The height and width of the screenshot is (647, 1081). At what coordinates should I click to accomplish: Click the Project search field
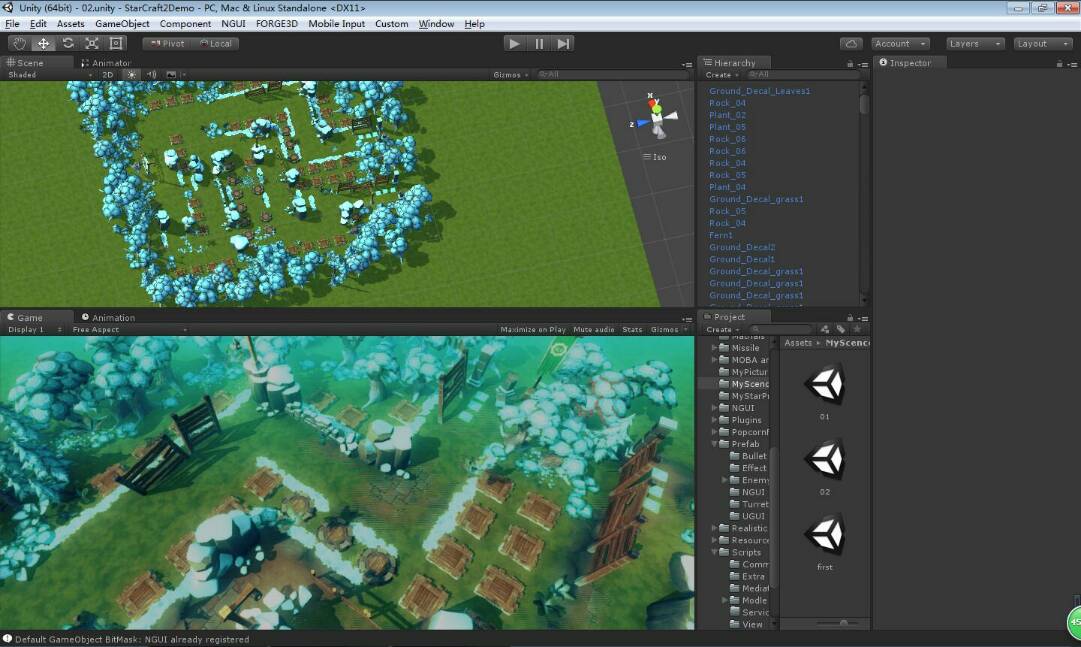coord(781,330)
